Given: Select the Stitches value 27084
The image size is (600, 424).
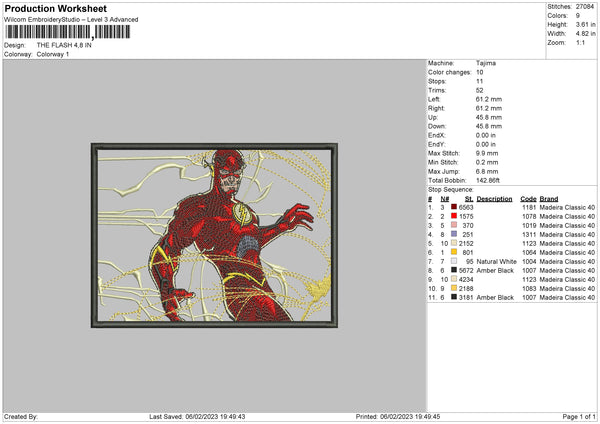Looking at the screenshot, I should pyautogui.click(x=585, y=7).
